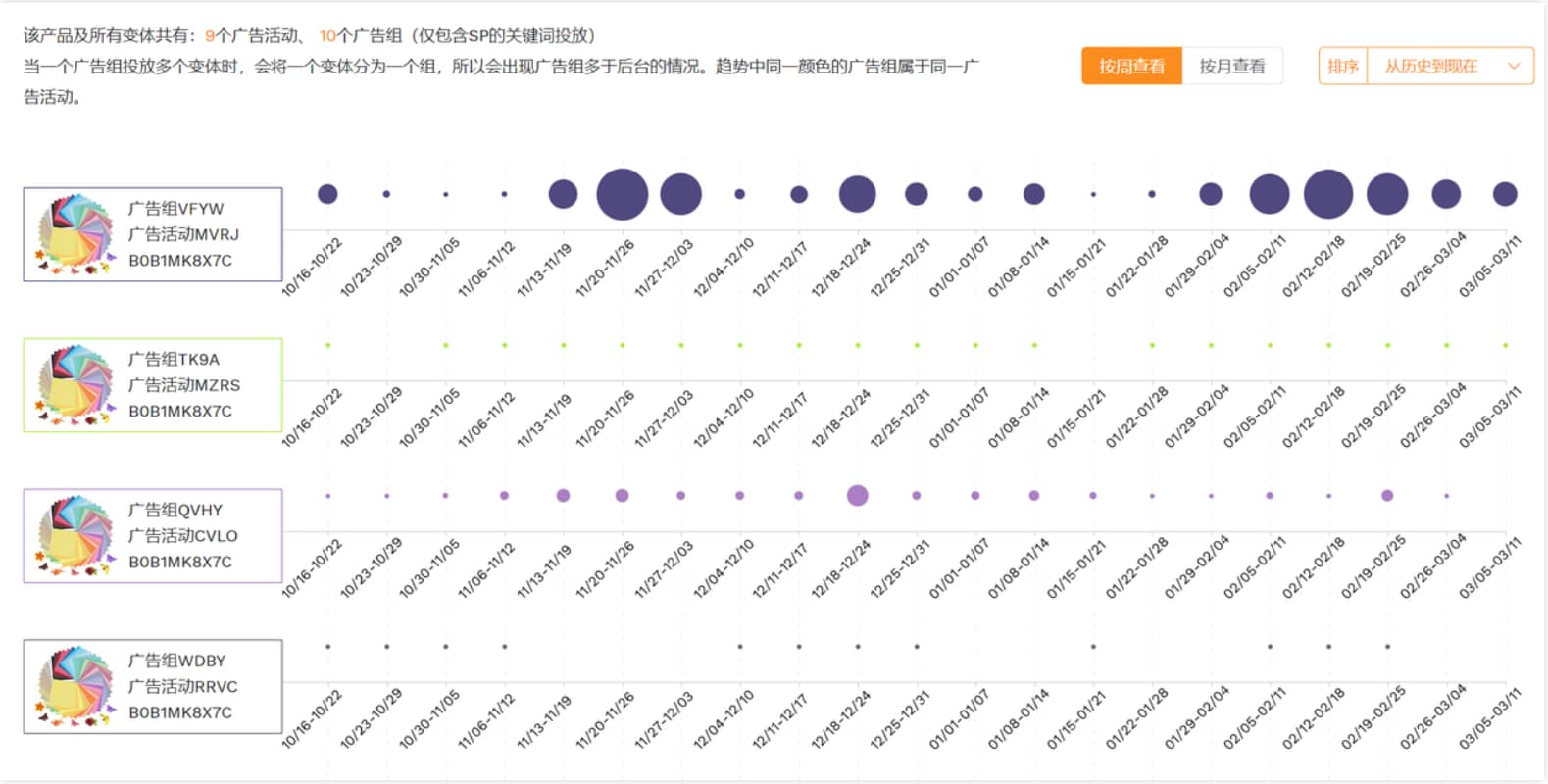This screenshot has height=784, width=1548.
Task: Click the VFYW bubble for week 02/12-02/18
Action: pos(1327,194)
